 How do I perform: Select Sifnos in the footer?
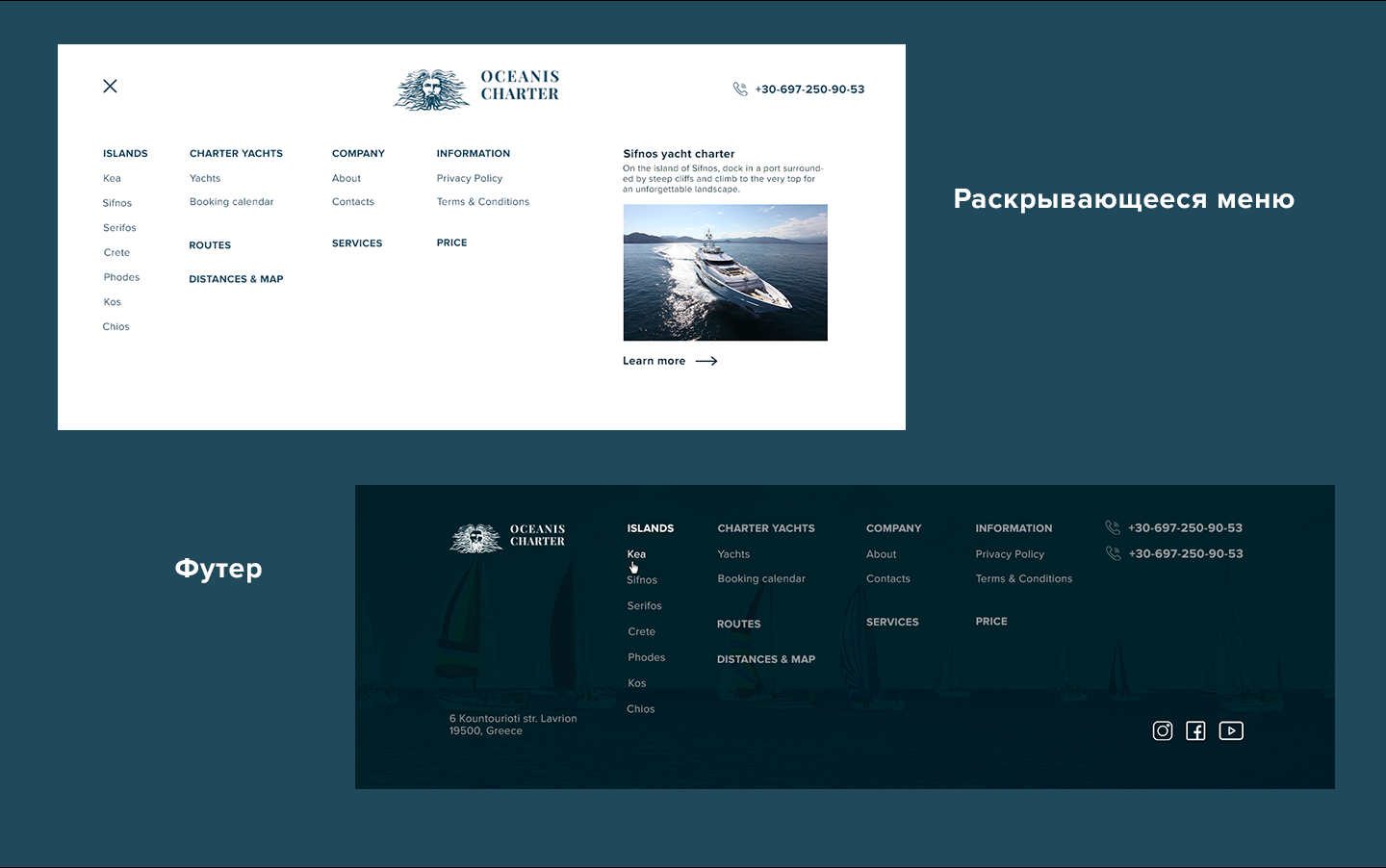click(642, 580)
